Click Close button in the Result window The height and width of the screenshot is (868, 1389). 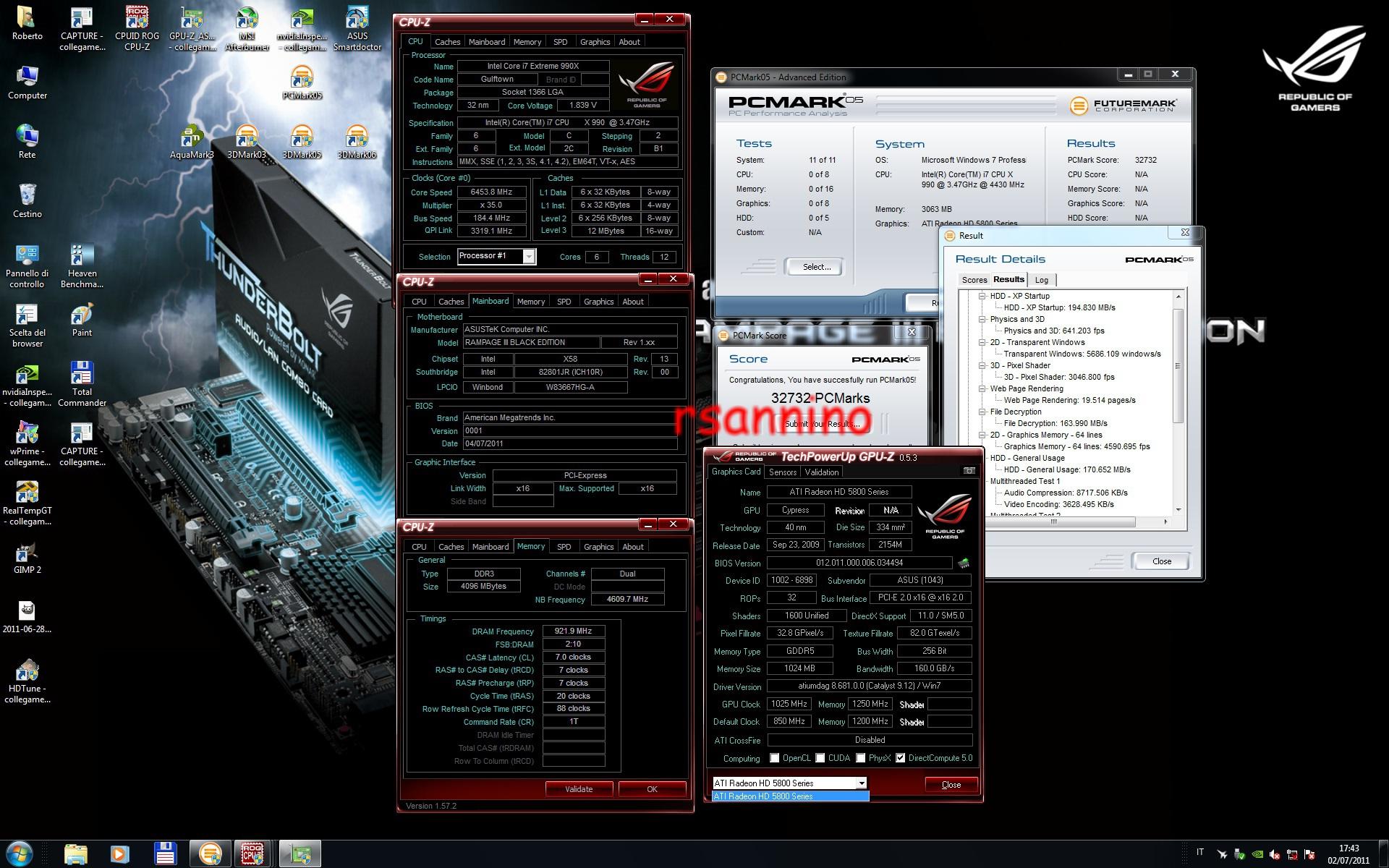coord(1161,561)
